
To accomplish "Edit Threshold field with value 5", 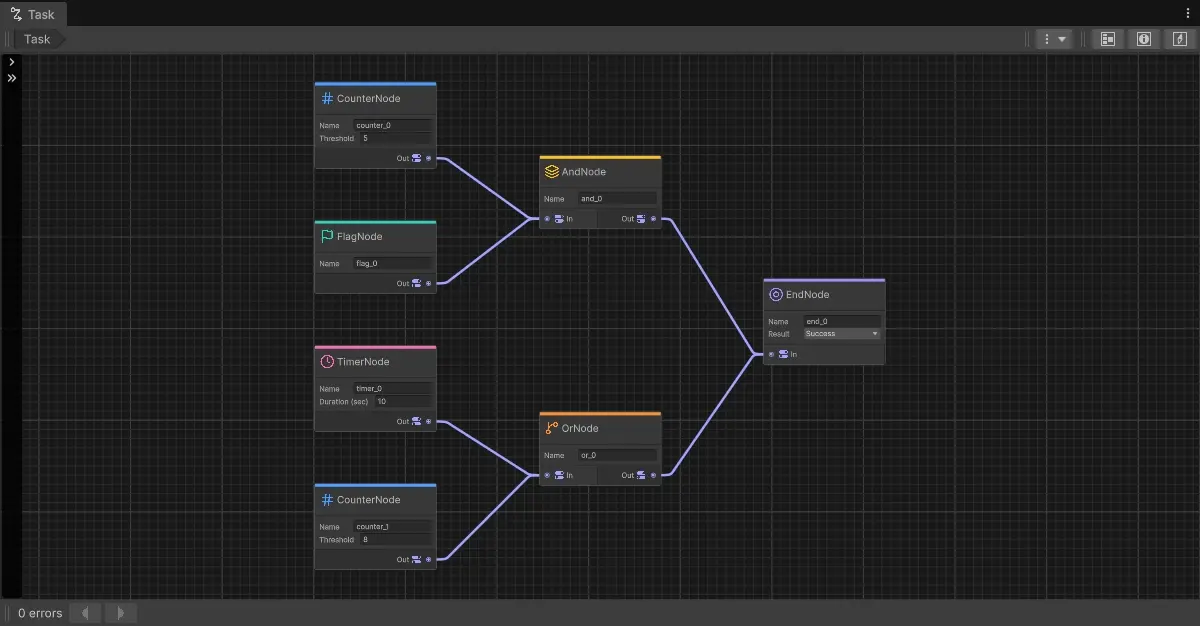I will click(395, 138).
